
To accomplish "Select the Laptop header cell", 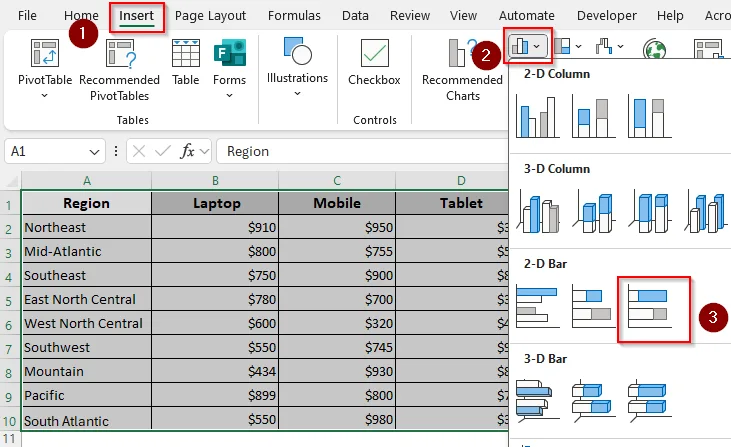I will pos(215,203).
